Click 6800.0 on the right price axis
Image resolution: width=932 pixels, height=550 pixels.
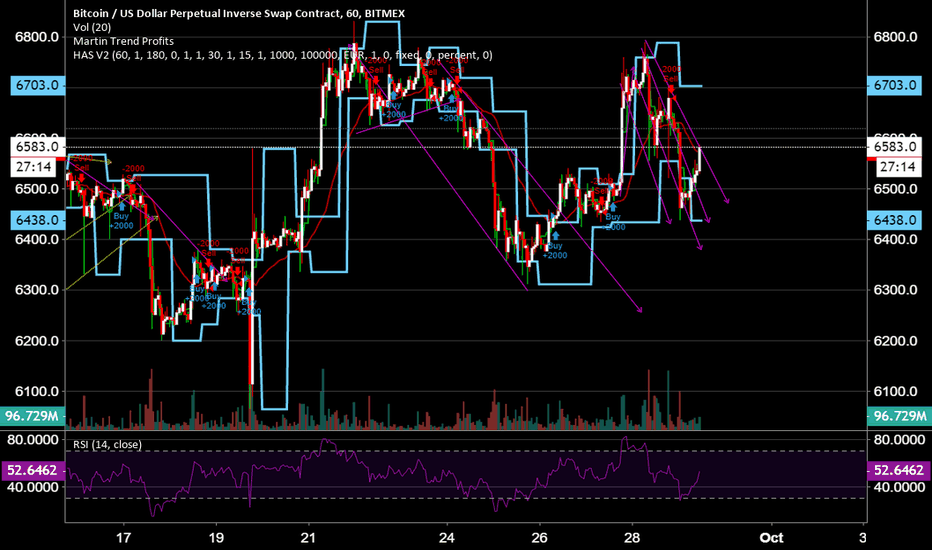coord(896,37)
